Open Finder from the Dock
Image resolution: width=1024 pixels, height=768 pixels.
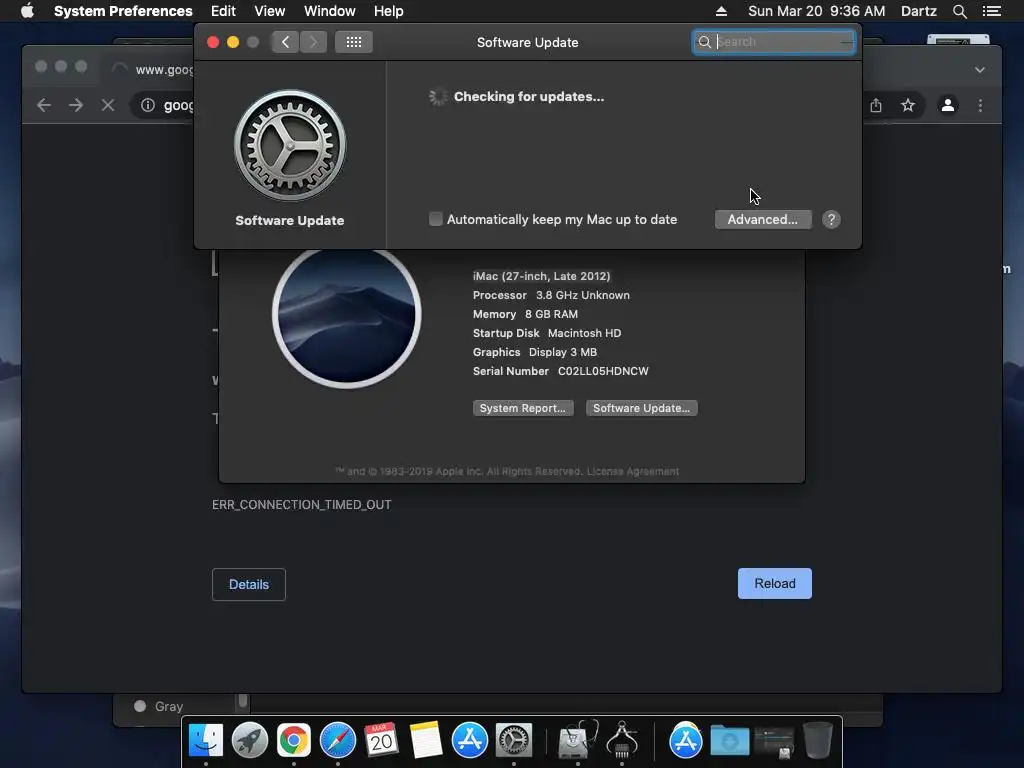coord(206,740)
